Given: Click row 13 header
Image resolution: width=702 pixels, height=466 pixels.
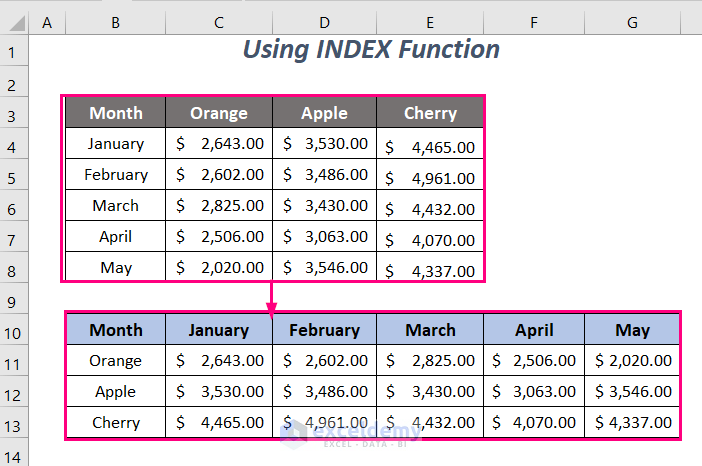Looking at the screenshot, I should click(x=15, y=423).
